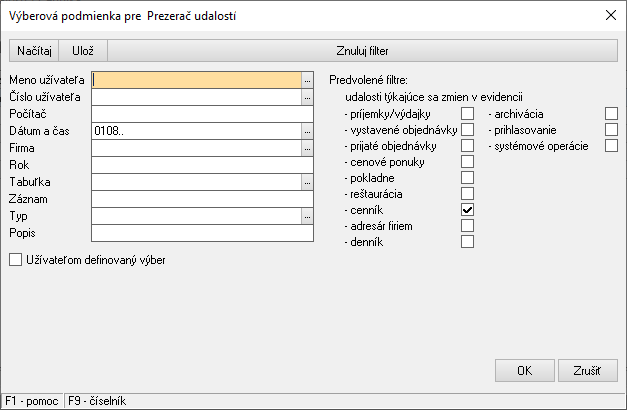Confirm the dialog with OK
627x410 pixels.
524,371
